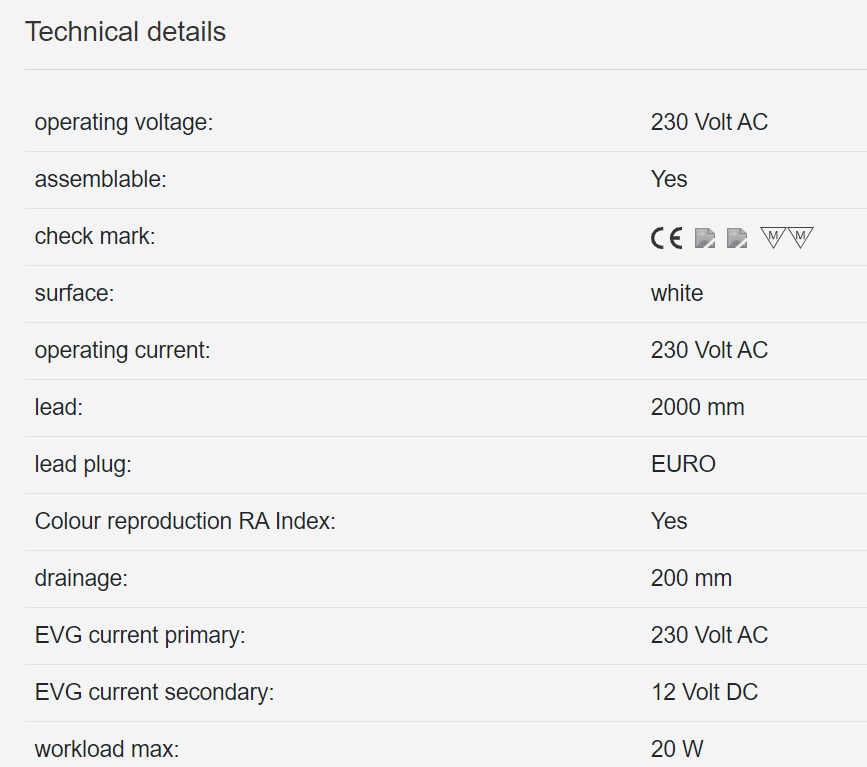867x767 pixels.
Task: Click the 20 W workload value
Action: [677, 749]
